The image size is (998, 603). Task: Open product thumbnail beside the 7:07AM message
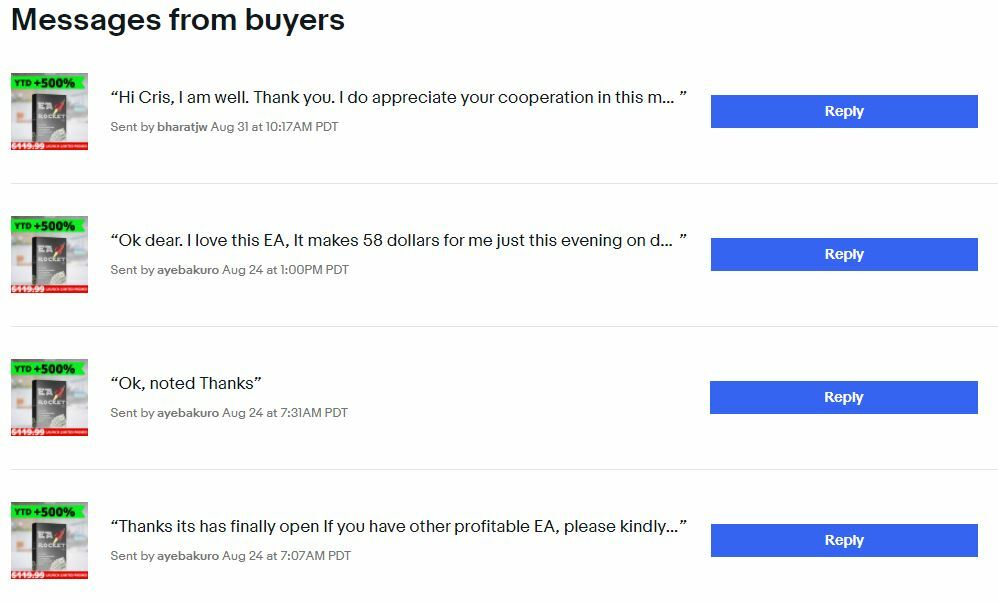pos(50,541)
